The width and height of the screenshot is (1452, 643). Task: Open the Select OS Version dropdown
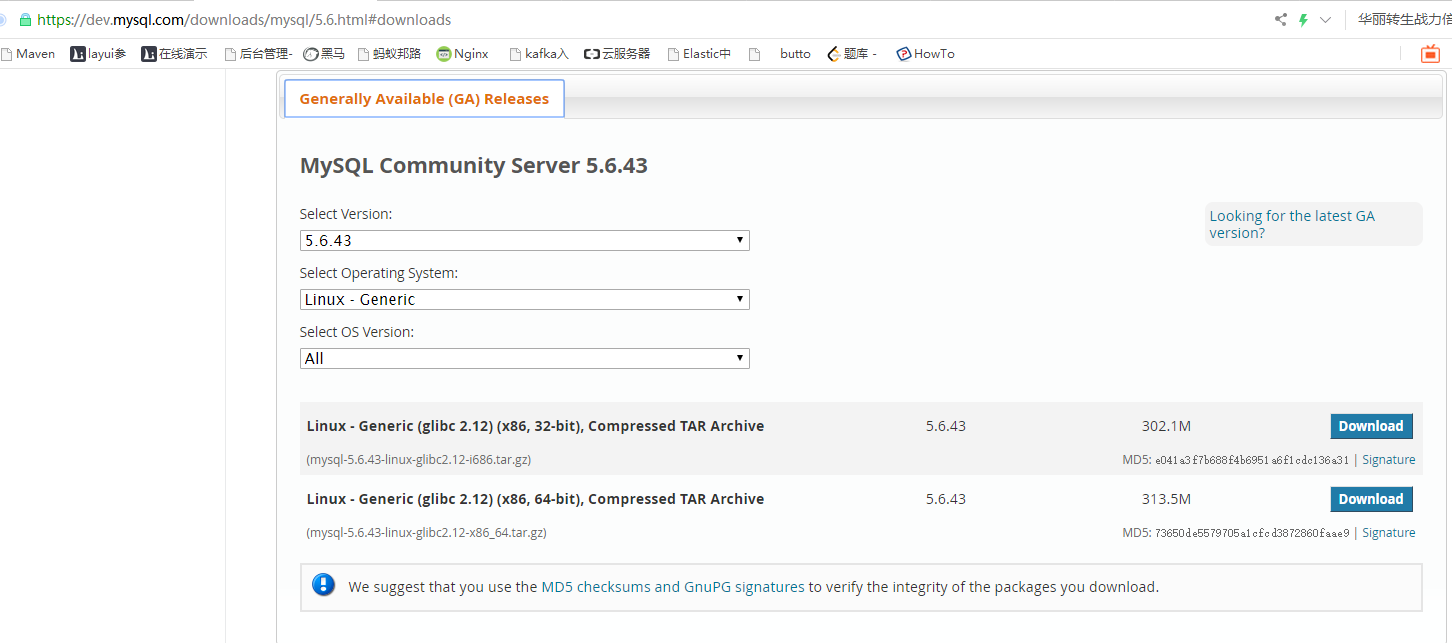(x=524, y=359)
